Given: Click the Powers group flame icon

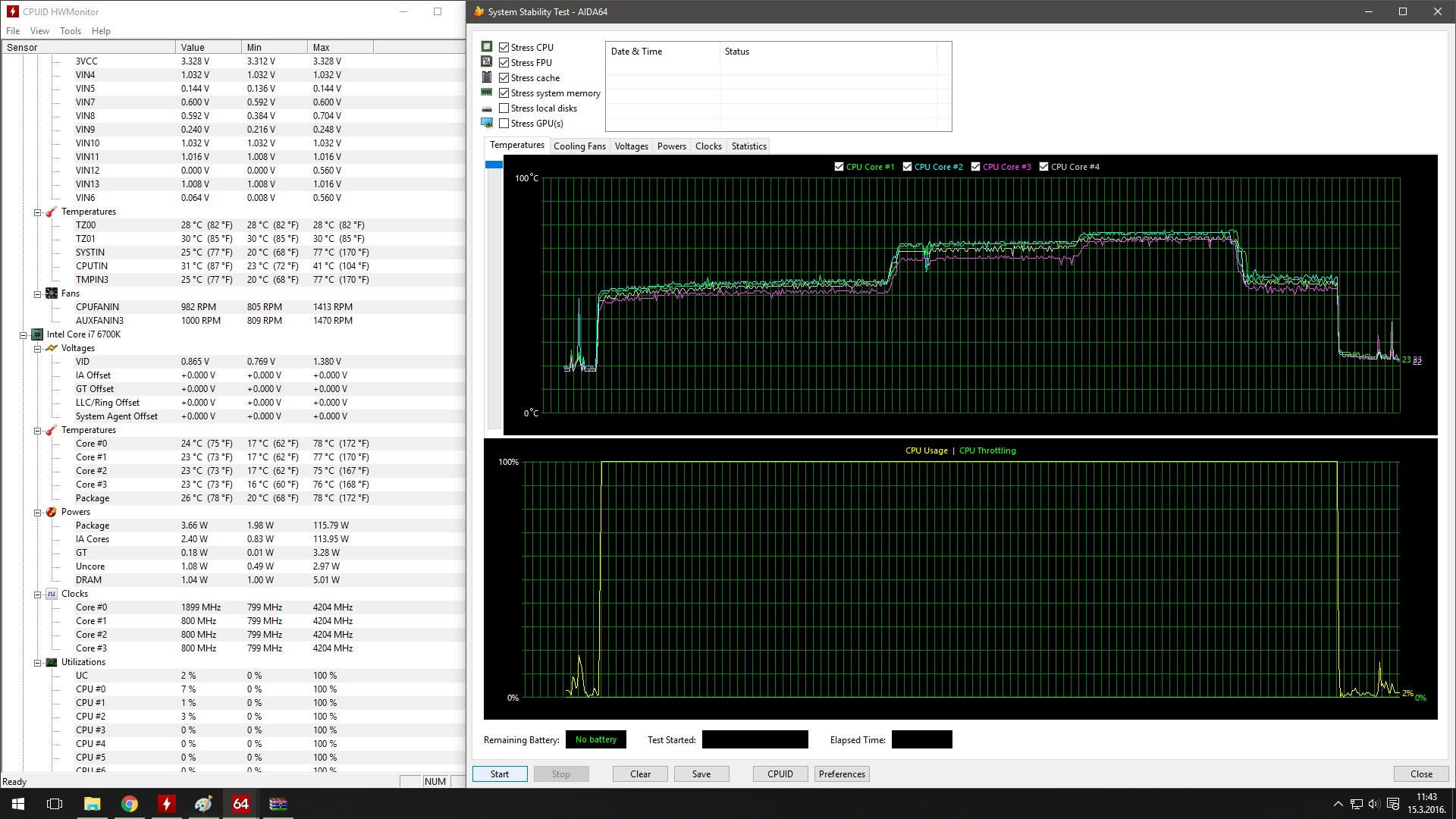Looking at the screenshot, I should pyautogui.click(x=52, y=512).
